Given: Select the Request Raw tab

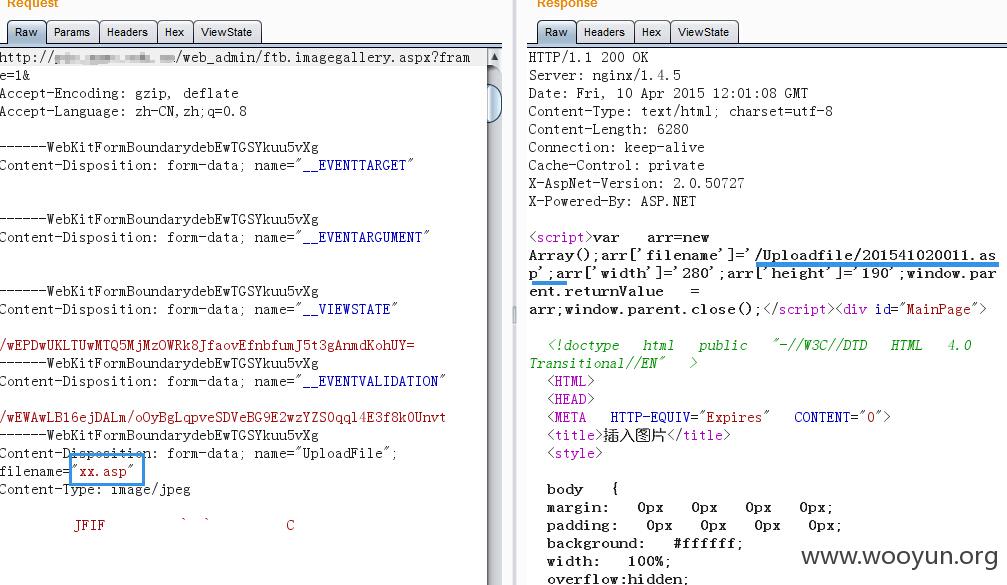Looking at the screenshot, I should 26,32.
